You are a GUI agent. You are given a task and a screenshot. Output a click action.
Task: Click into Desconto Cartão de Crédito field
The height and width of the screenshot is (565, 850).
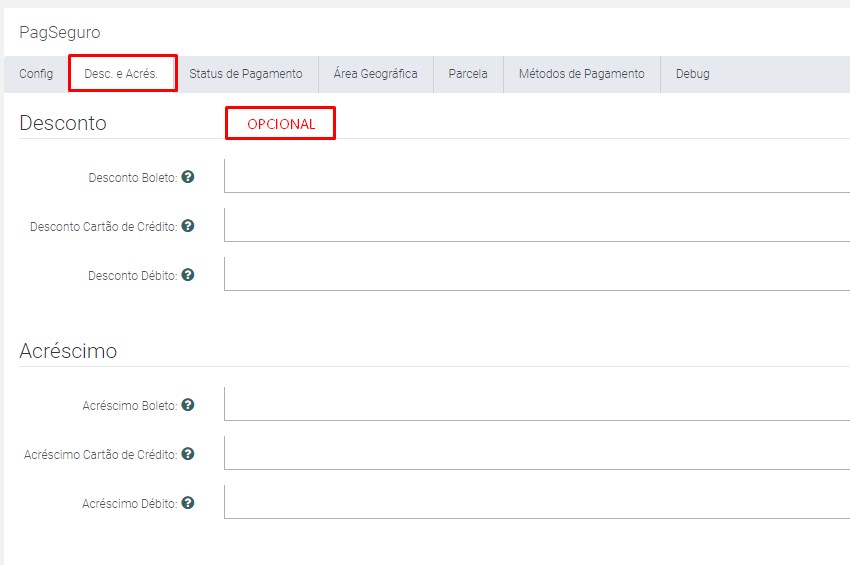point(536,225)
